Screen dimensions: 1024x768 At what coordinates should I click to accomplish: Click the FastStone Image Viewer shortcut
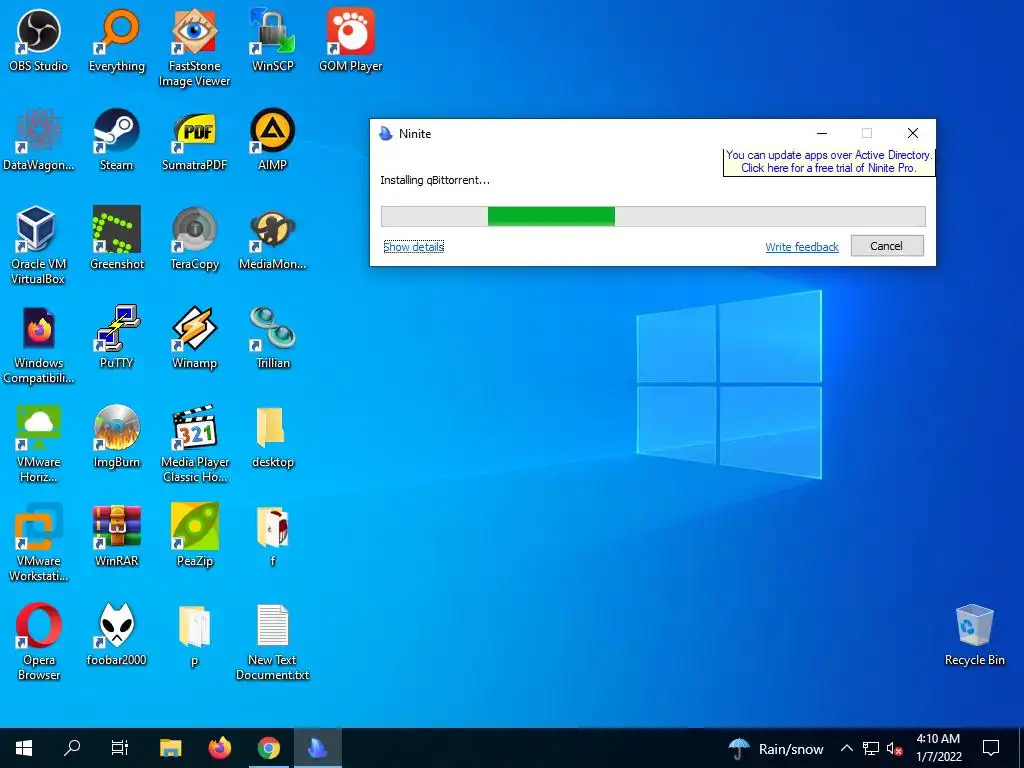[195, 47]
